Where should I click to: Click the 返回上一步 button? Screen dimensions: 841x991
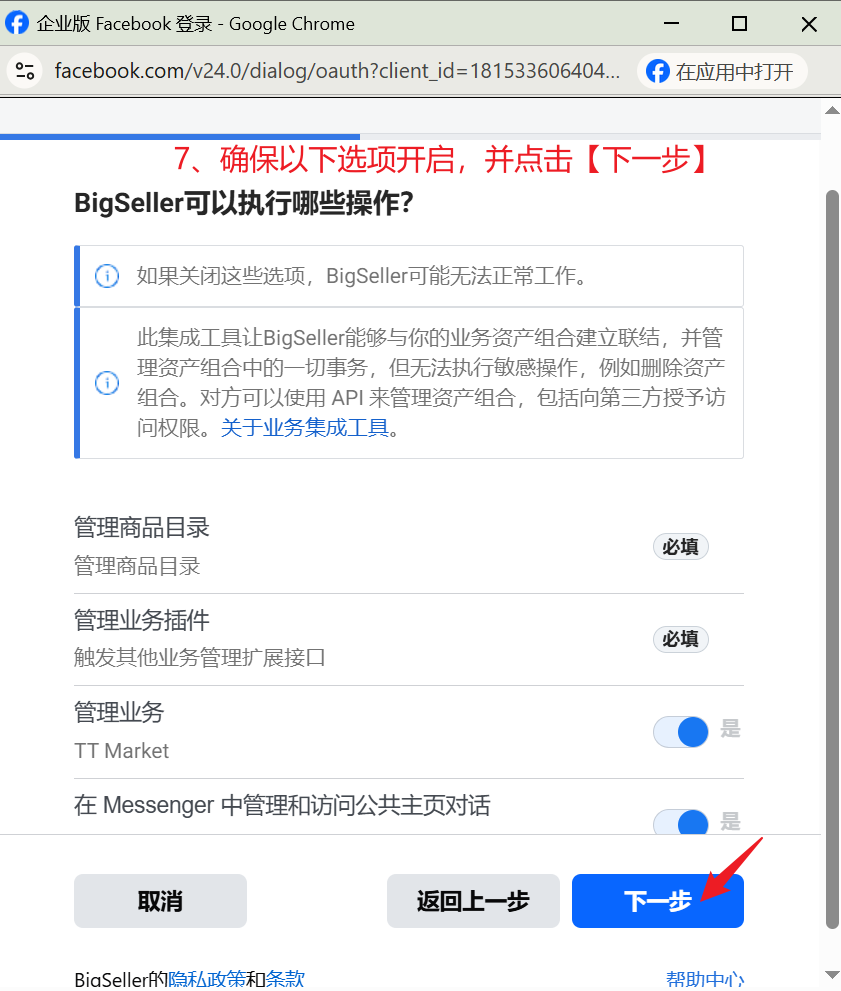pos(473,901)
